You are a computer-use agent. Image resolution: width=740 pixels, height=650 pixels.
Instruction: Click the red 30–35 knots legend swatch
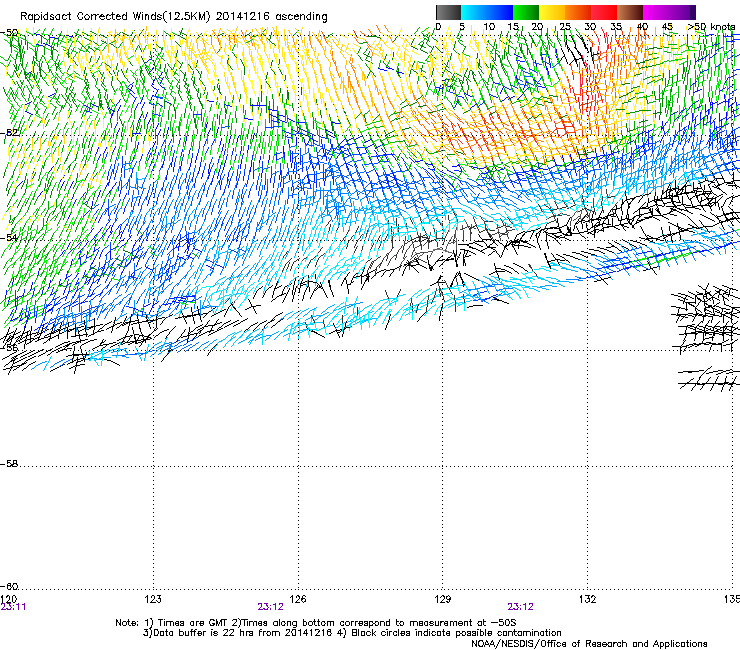pos(604,12)
